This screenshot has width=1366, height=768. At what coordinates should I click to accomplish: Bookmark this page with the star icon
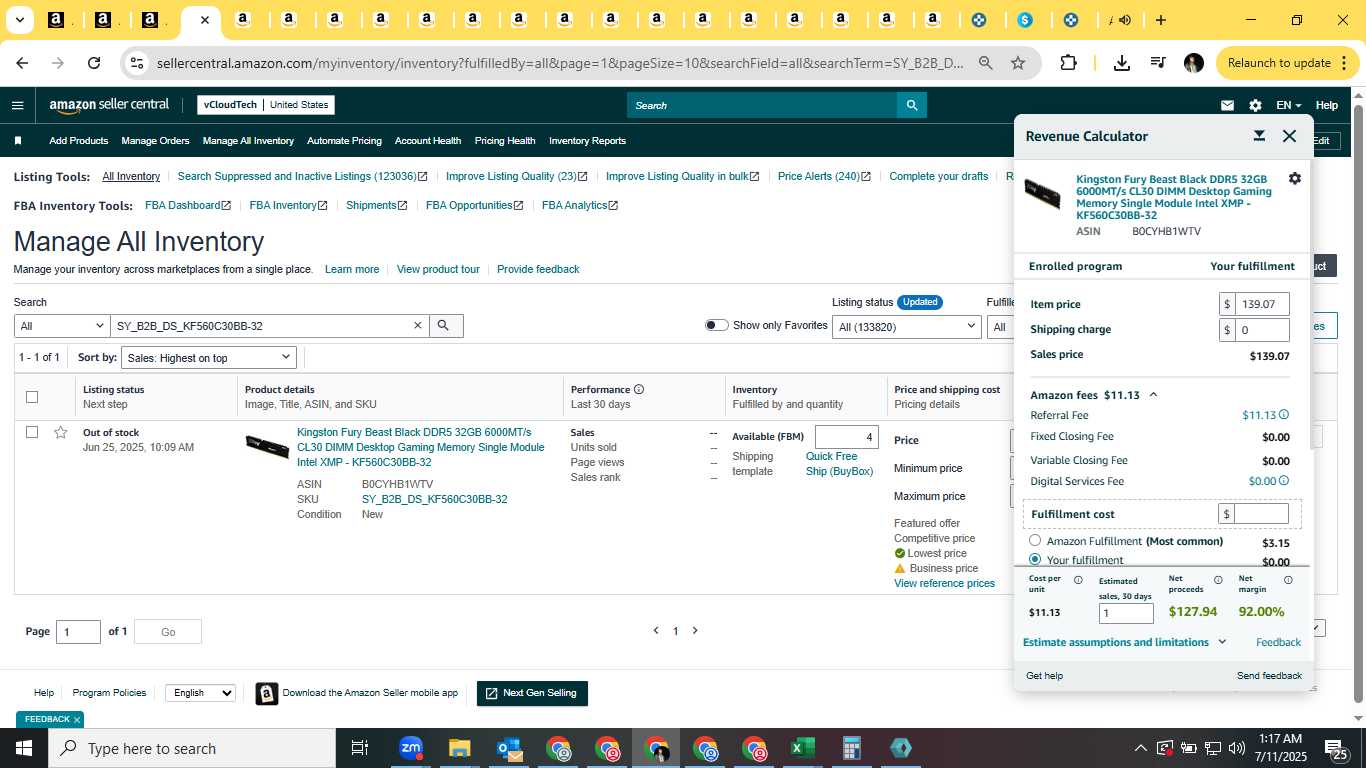tap(1018, 63)
